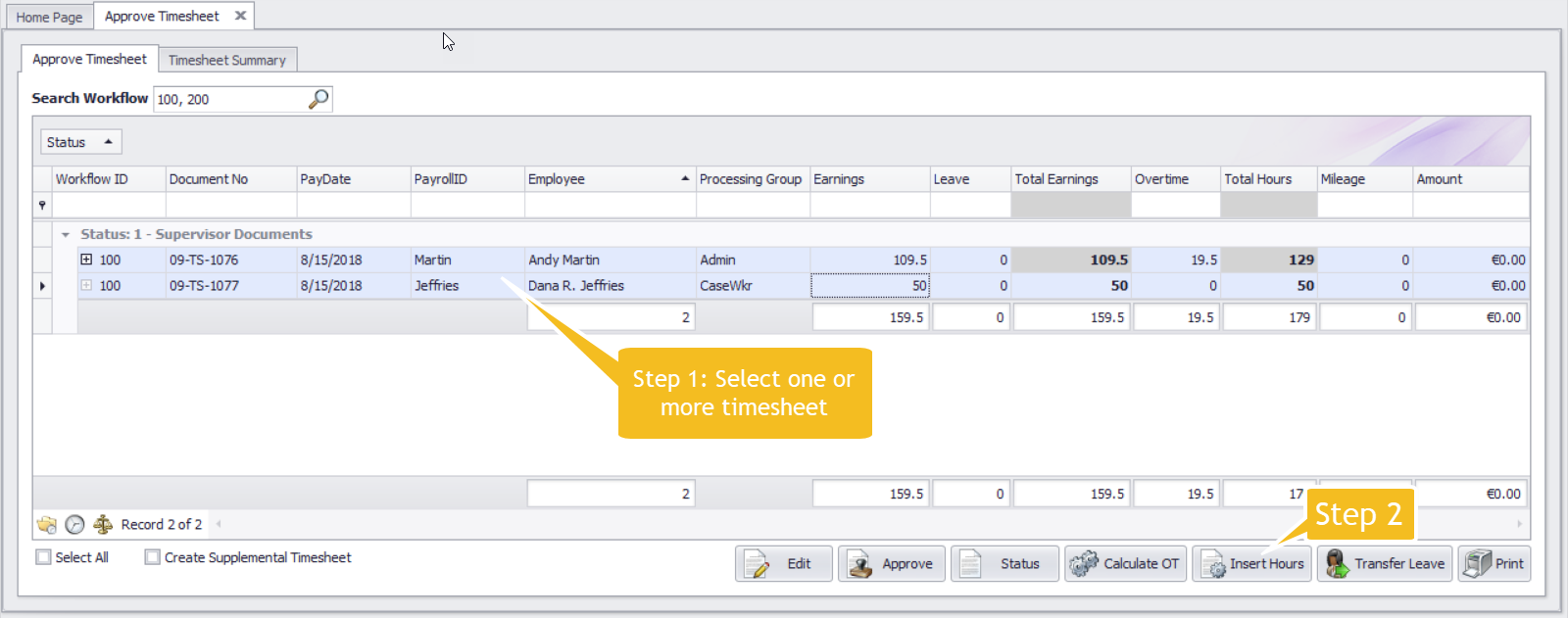Viewport: 1568px width, 618px height.
Task: Toggle sort on the Status group box
Action: (80, 142)
